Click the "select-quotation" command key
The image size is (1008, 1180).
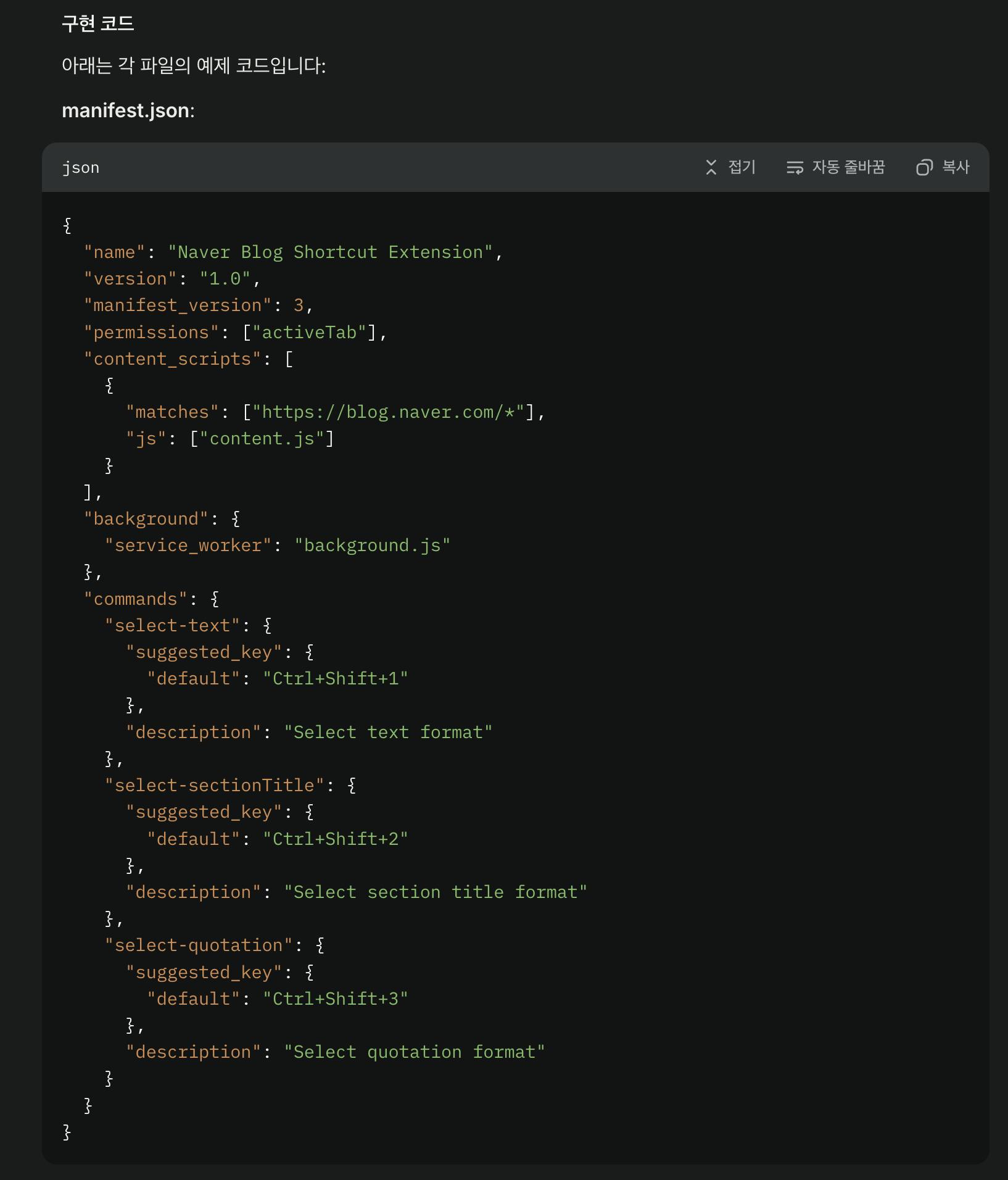tap(198, 945)
